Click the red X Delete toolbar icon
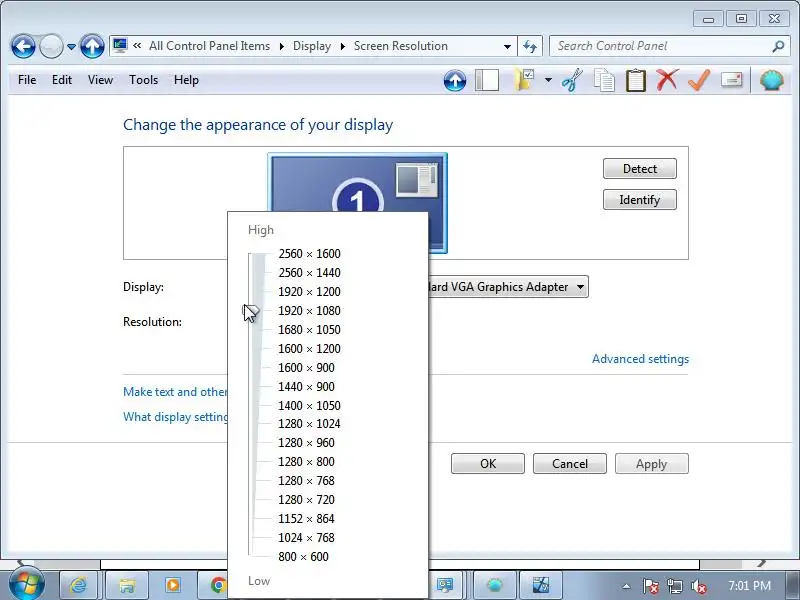 click(667, 80)
